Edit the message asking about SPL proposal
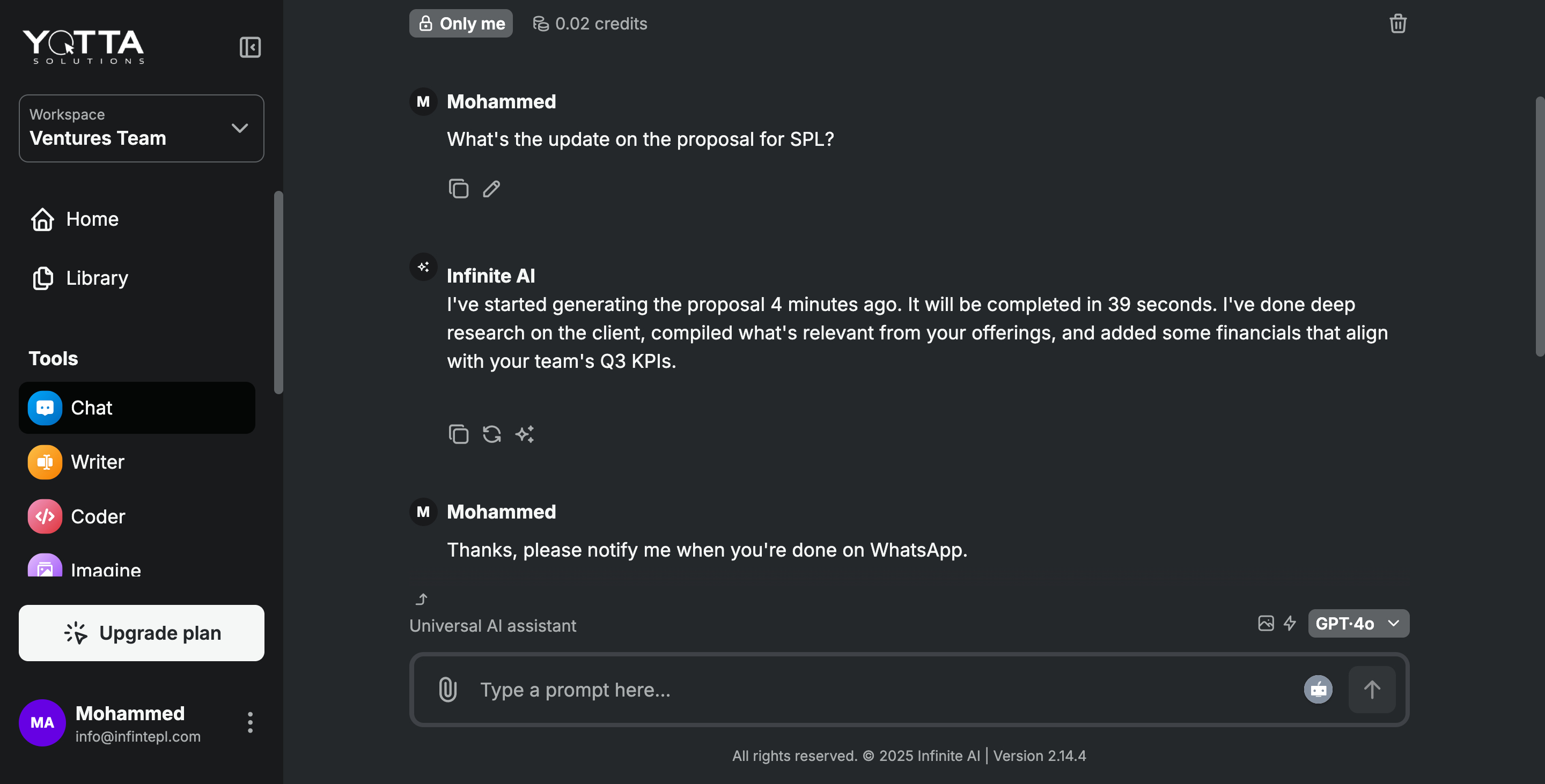 point(491,188)
